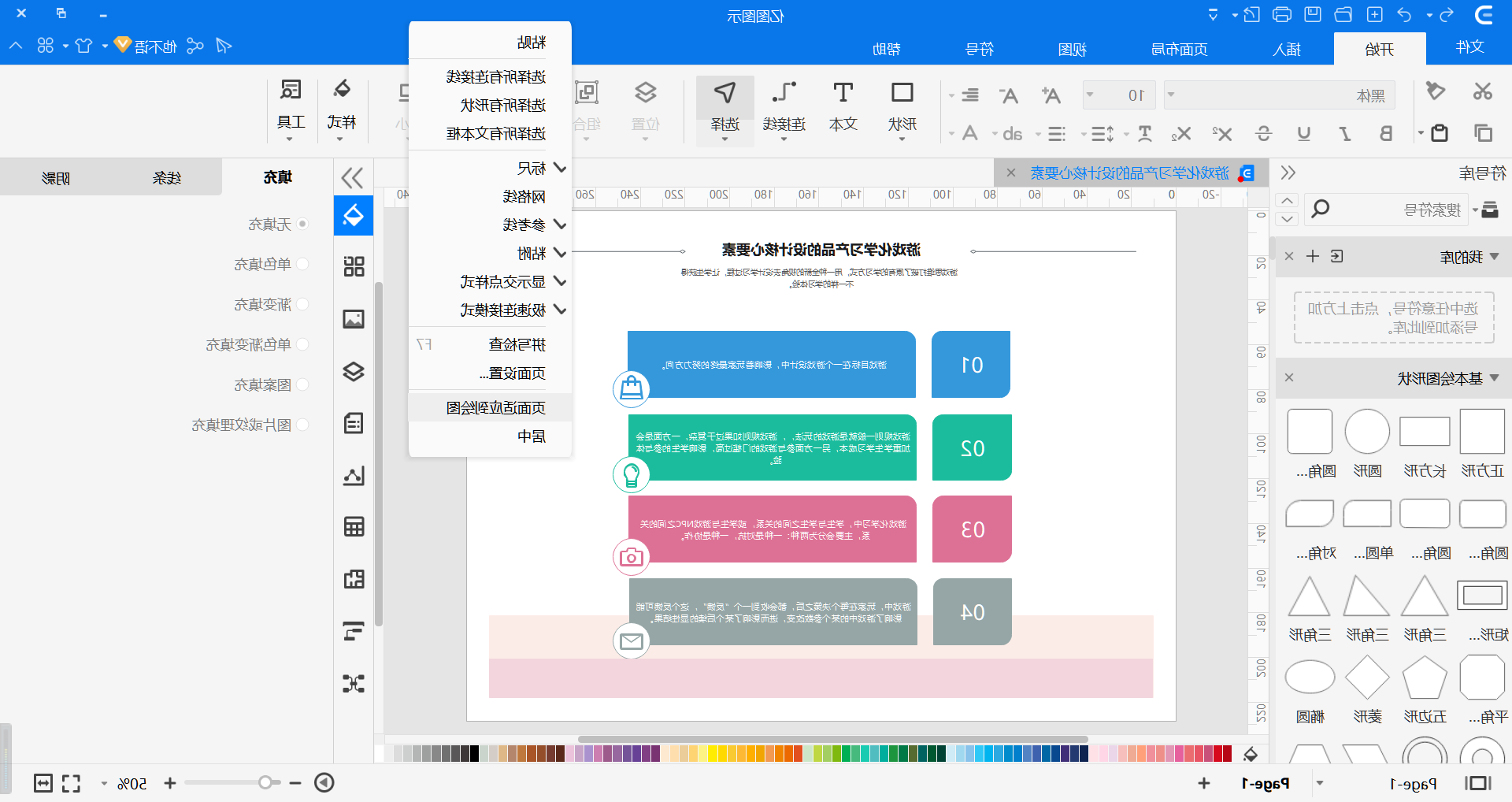Screen dimensions: 1512x802
Task: Select the 连接线 (Connector) tool
Action: tap(784, 110)
